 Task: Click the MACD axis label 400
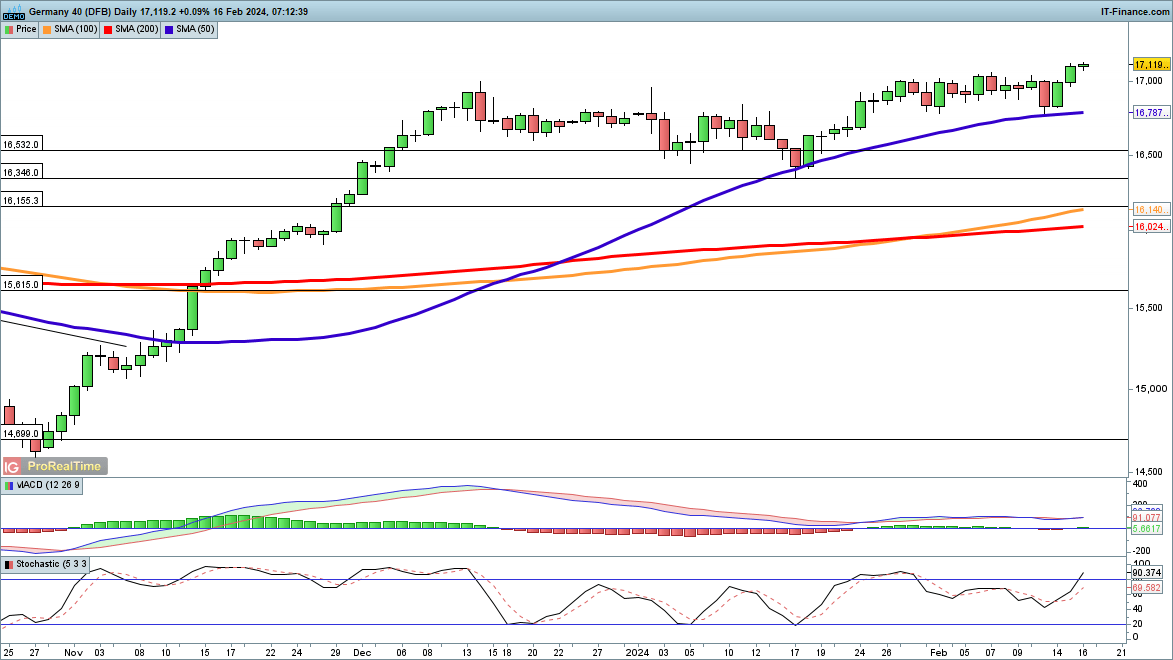(x=1141, y=485)
